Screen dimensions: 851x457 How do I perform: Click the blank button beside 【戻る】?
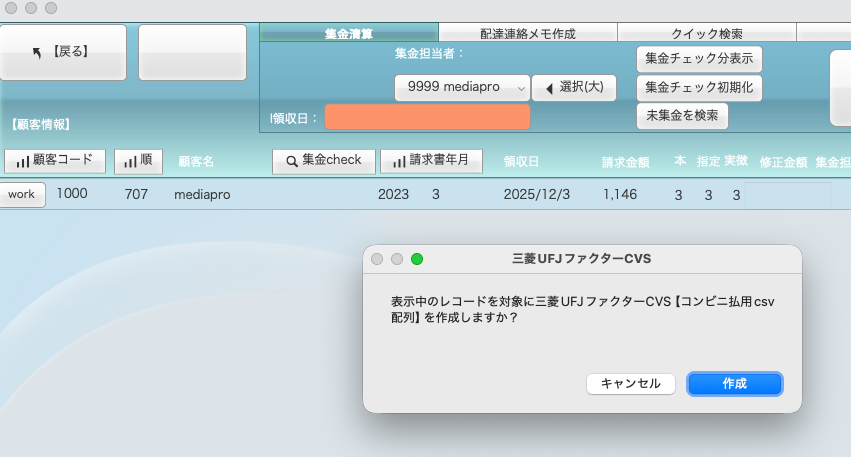(192, 53)
